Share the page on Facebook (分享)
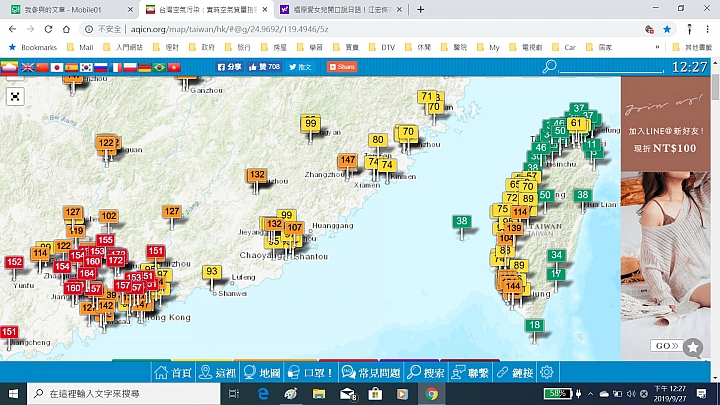The height and width of the screenshot is (405, 720). pyautogui.click(x=229, y=67)
